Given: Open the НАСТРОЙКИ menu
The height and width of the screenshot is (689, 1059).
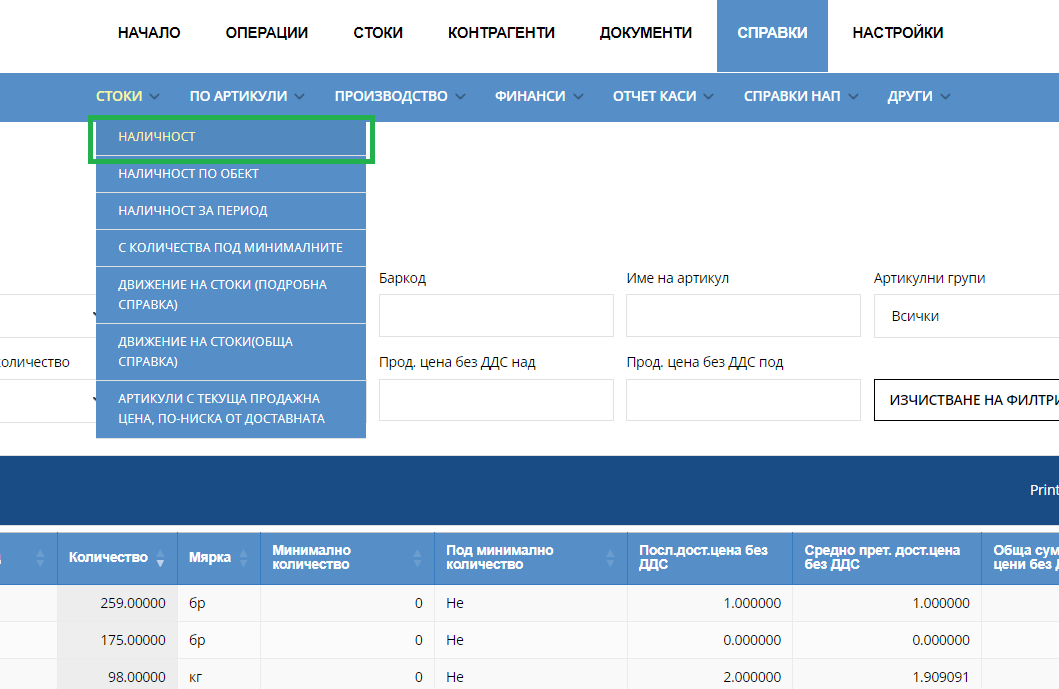Looking at the screenshot, I should tap(898, 32).
